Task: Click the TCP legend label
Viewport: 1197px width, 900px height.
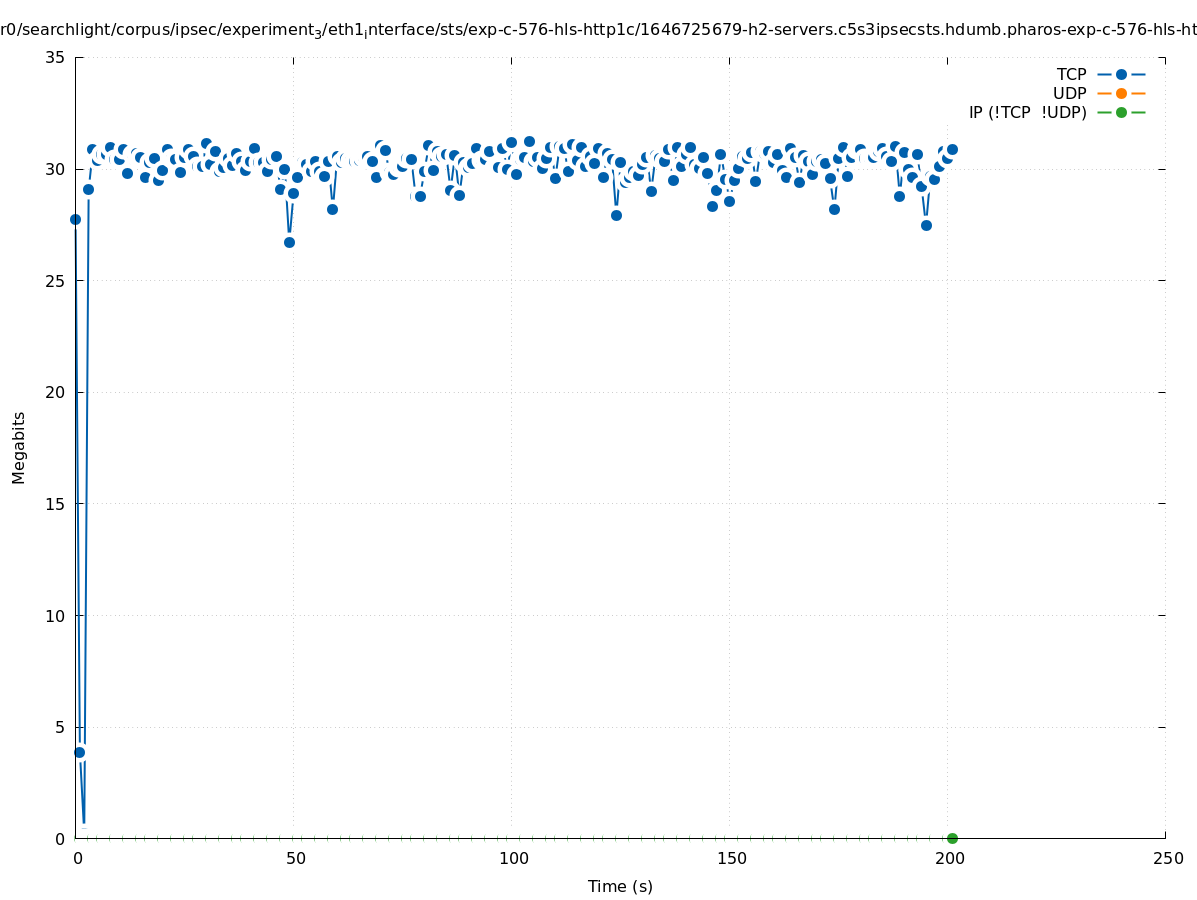Action: [1071, 74]
